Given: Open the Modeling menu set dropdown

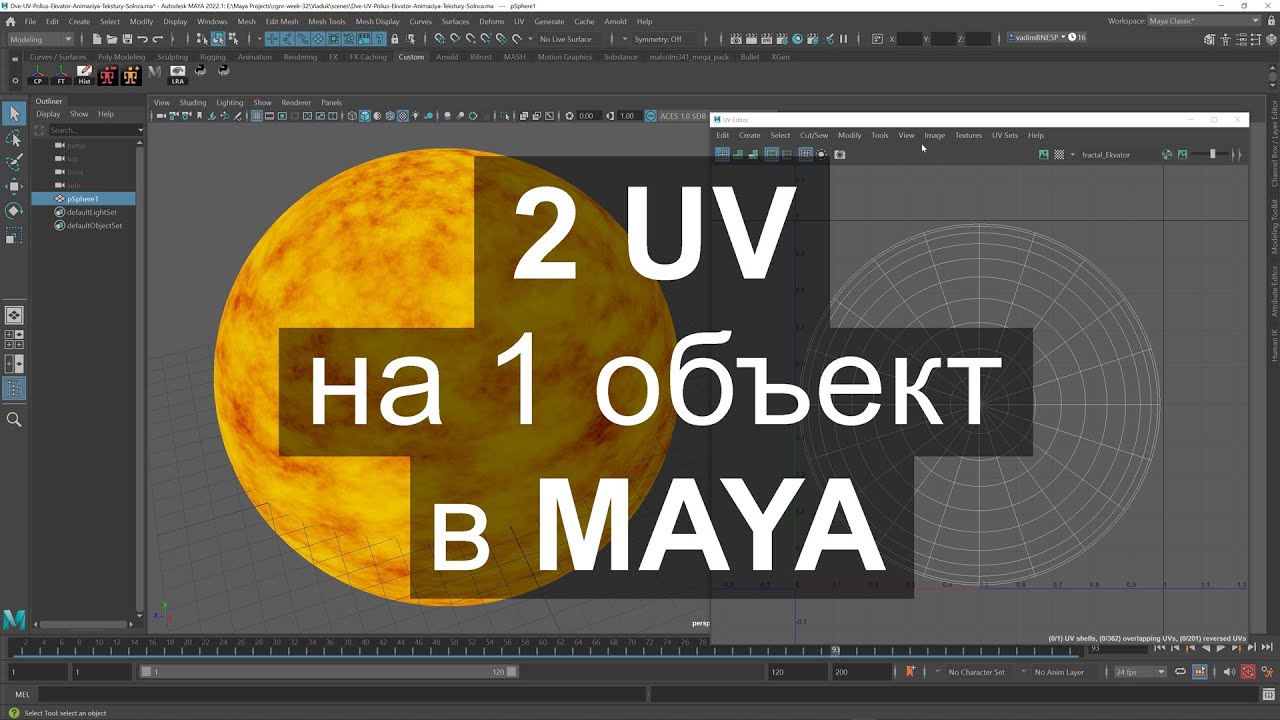Looking at the screenshot, I should [40, 39].
